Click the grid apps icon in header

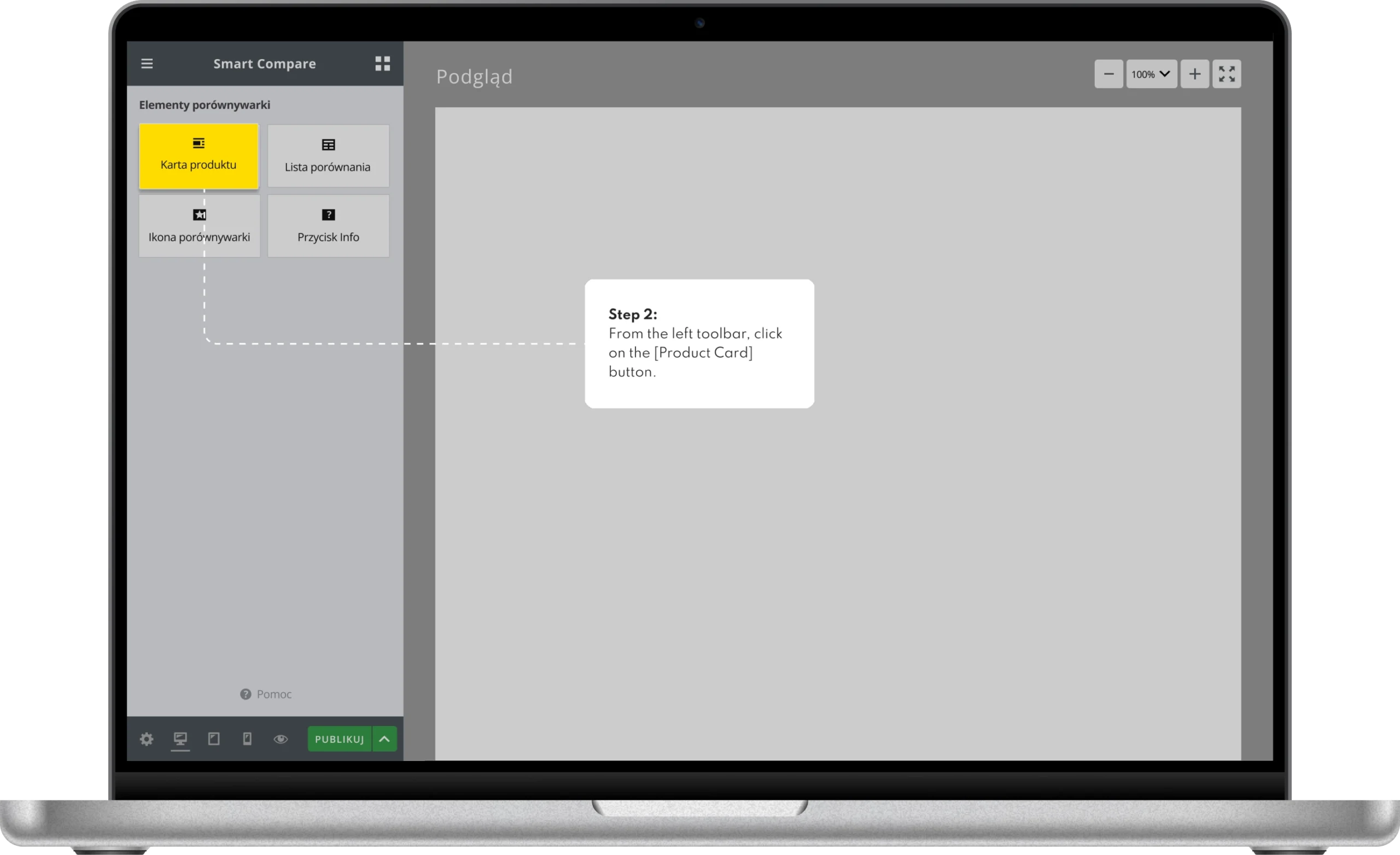(382, 63)
